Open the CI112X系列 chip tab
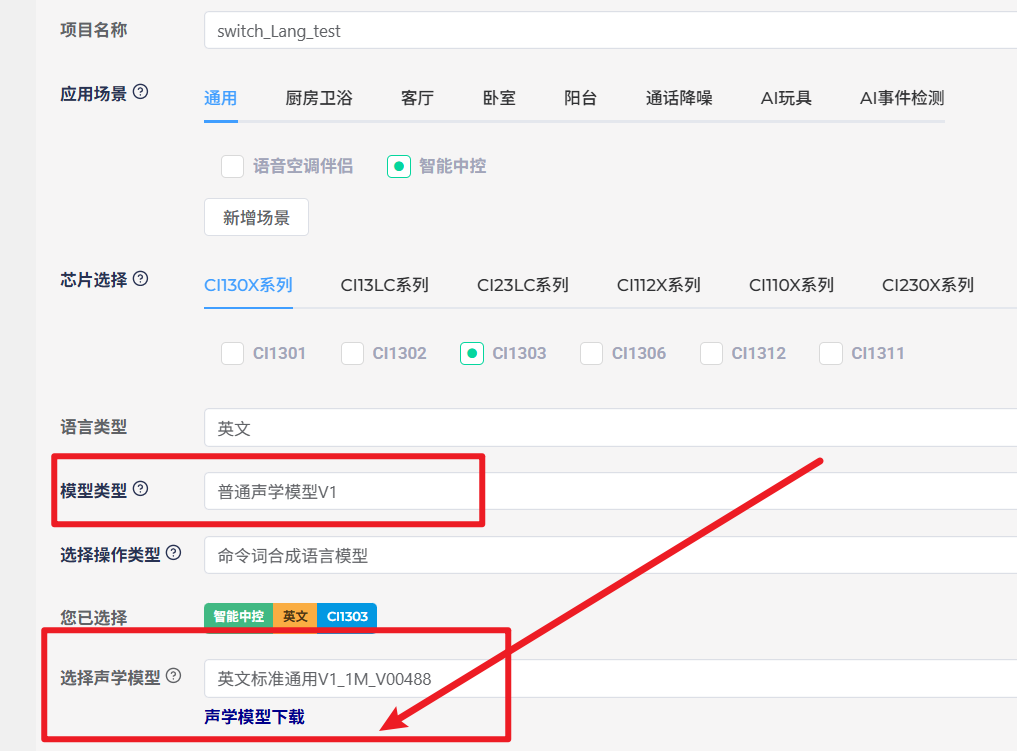The height and width of the screenshot is (751, 1017). click(x=658, y=285)
